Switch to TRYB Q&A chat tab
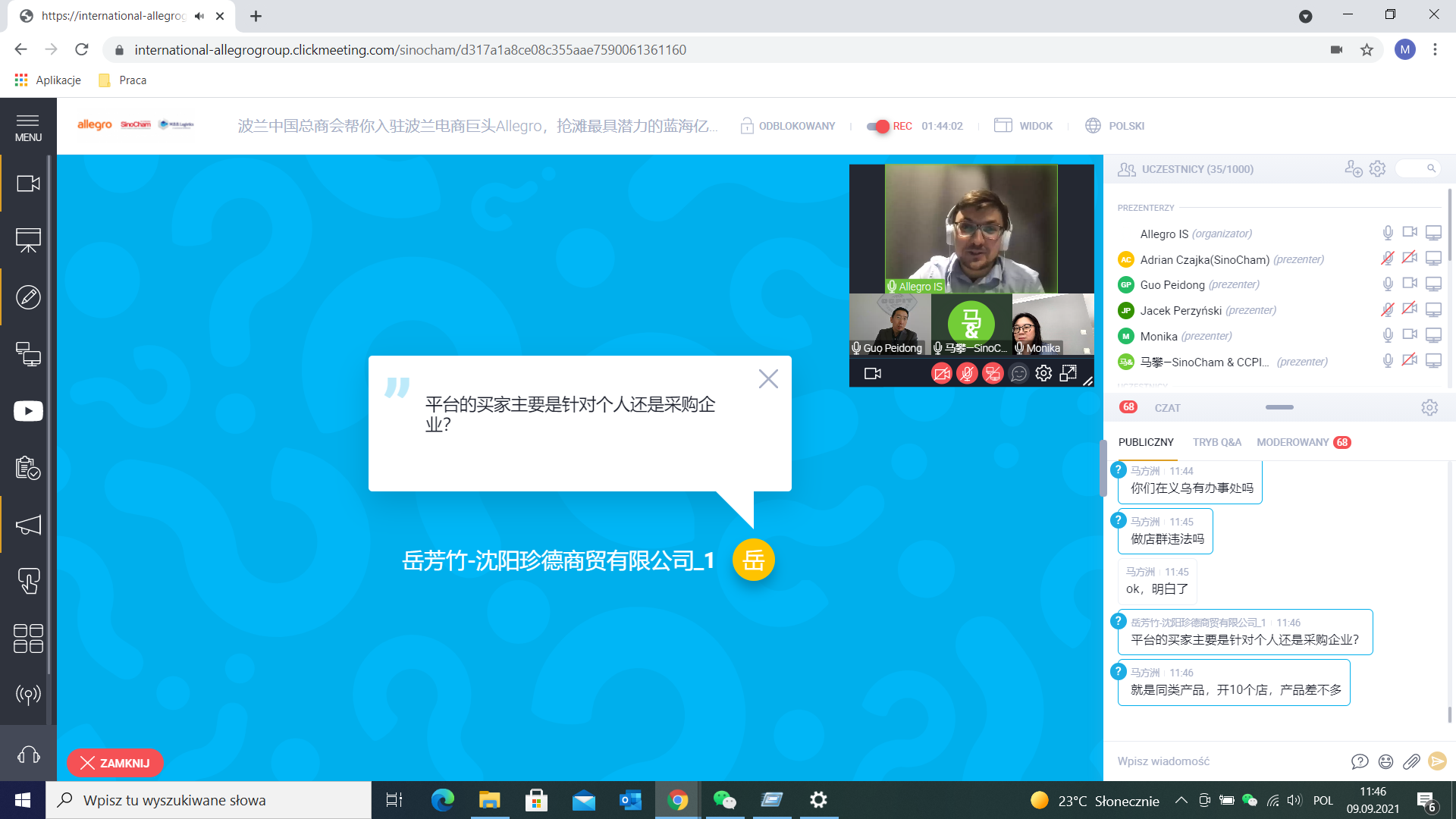The height and width of the screenshot is (819, 1456). click(1216, 442)
